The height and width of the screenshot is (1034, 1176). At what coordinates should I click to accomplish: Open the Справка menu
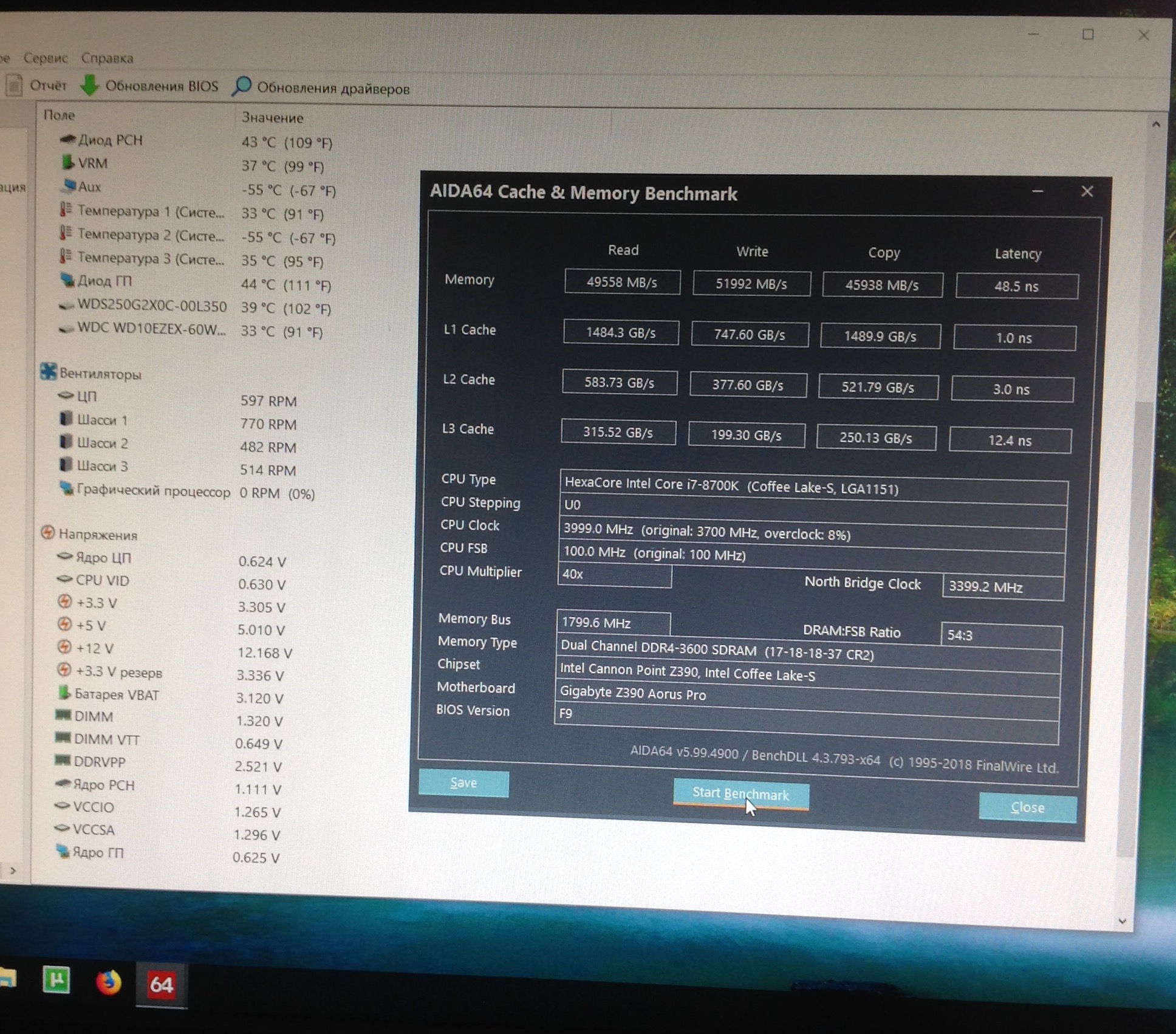107,58
